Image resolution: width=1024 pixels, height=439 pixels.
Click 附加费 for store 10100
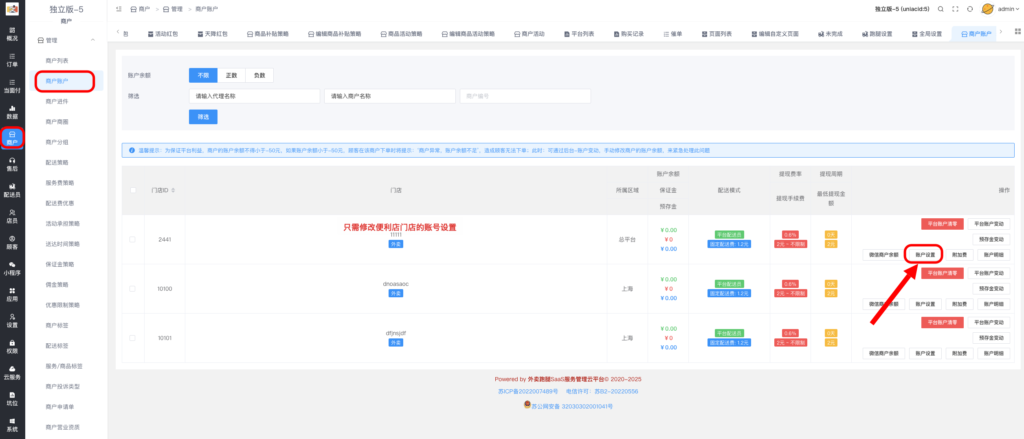pyautogui.click(x=959, y=304)
